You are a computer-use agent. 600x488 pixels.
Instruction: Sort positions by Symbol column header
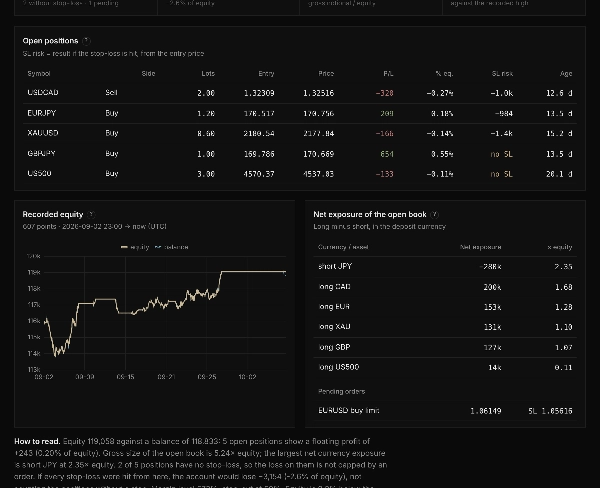pyautogui.click(x=39, y=73)
